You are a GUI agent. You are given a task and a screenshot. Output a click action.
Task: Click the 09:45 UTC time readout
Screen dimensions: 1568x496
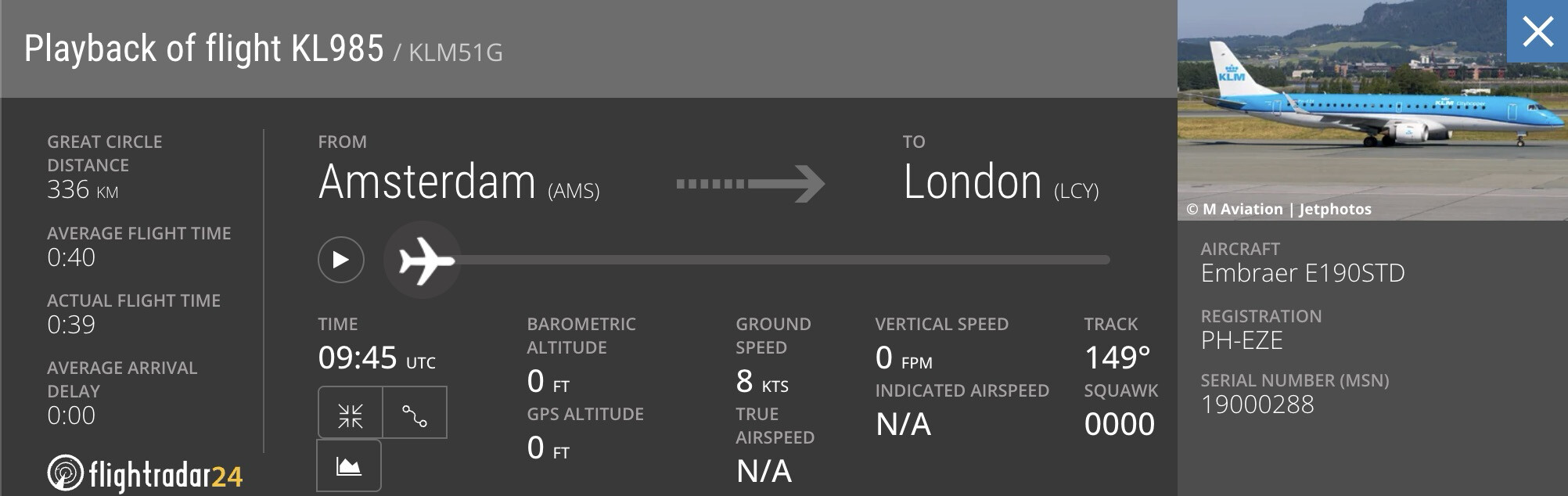tap(376, 358)
